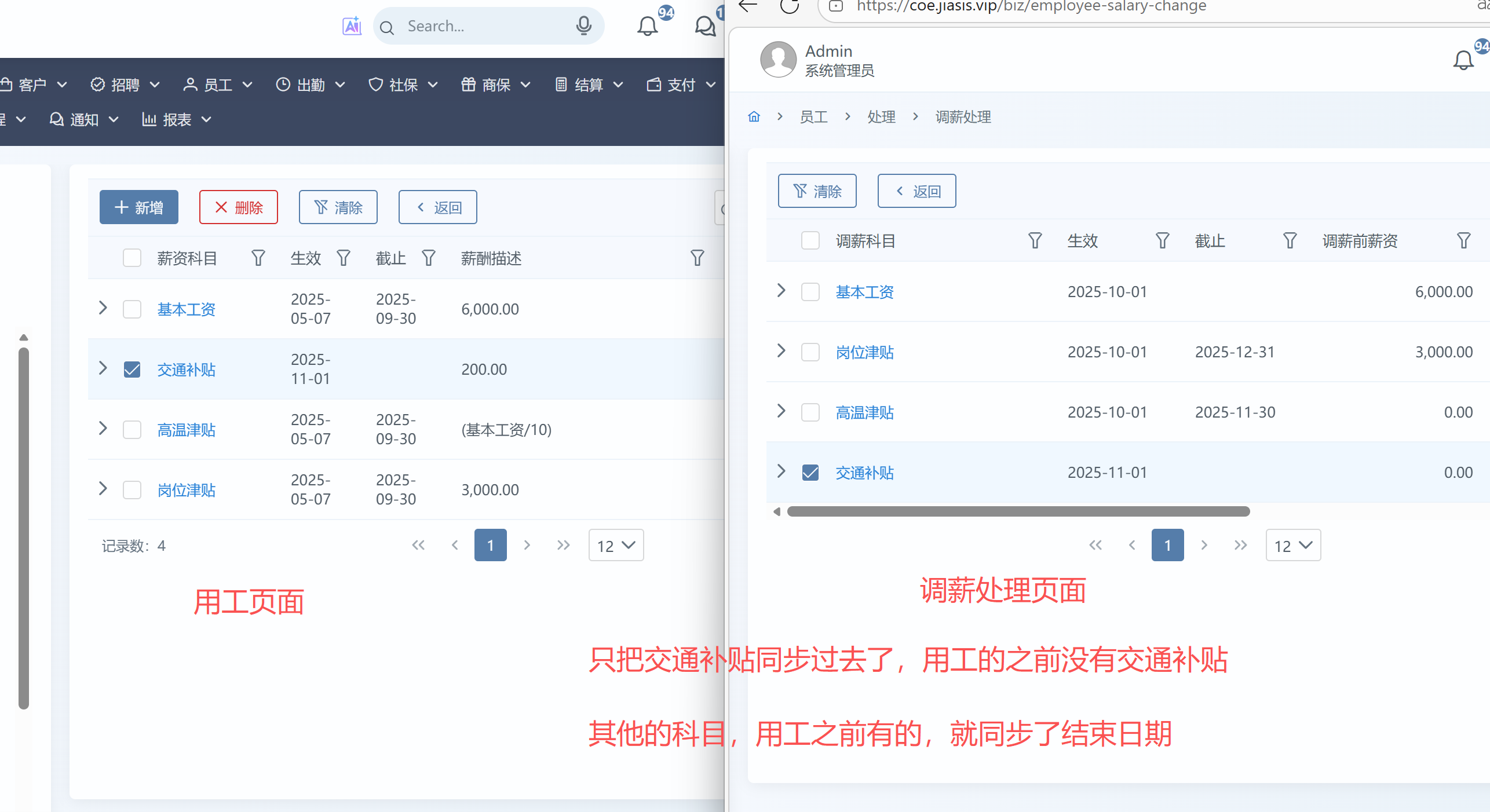This screenshot has height=812, width=1490.
Task: Click the filter icon beside 薪酬描述
Action: click(697, 258)
